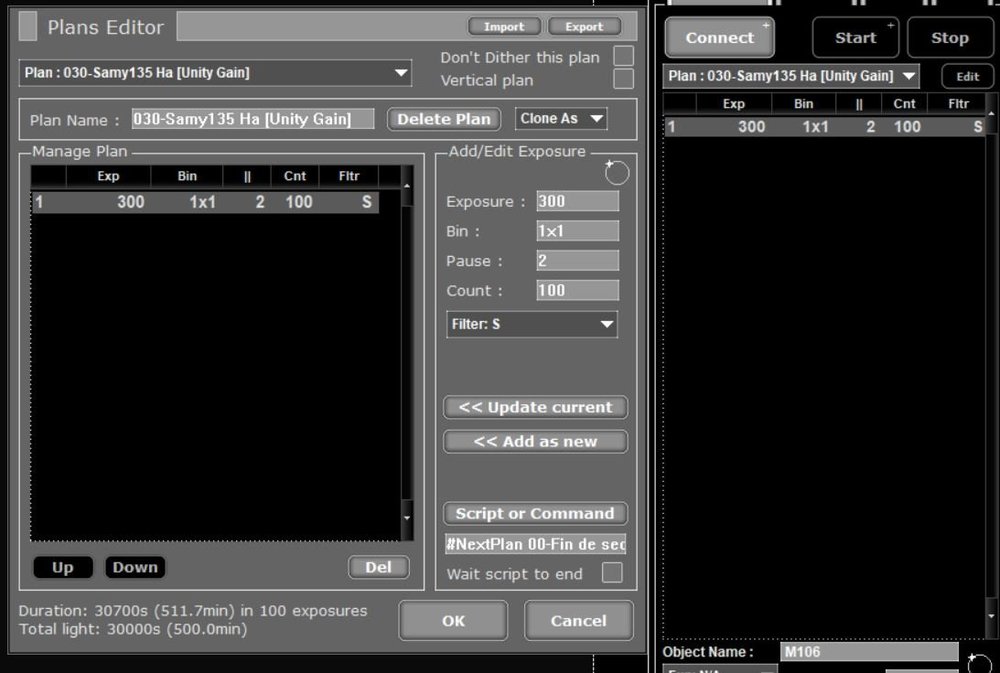Select exposure row 1 in Manage Plan

coord(205,202)
